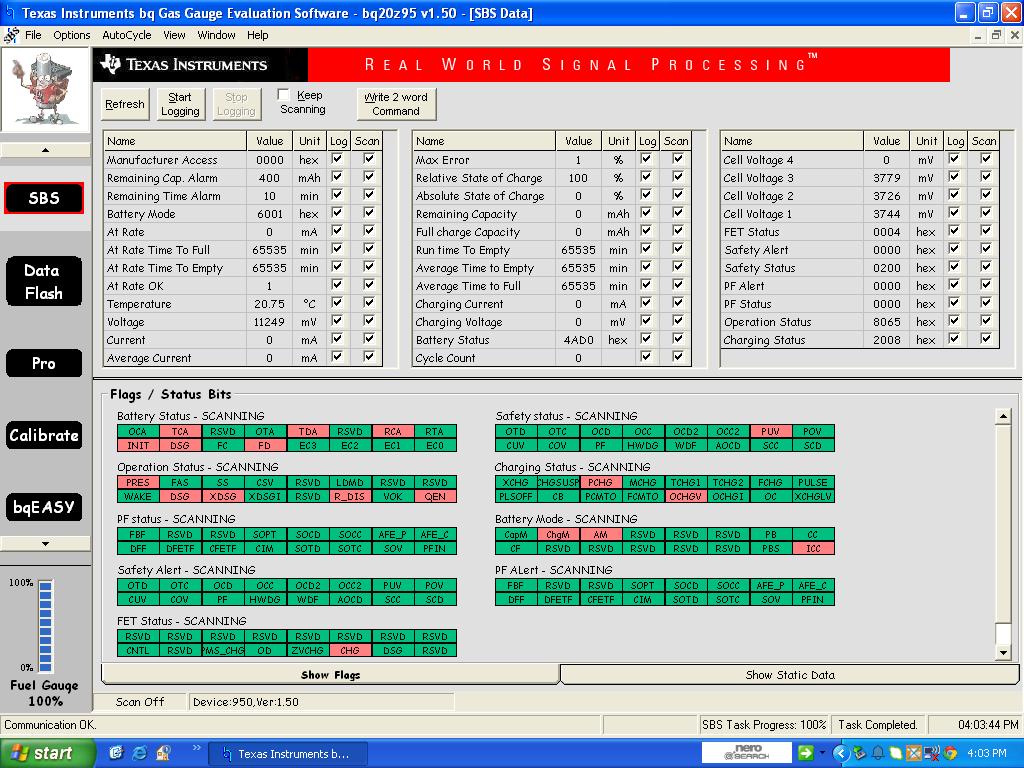The image size is (1024, 768).
Task: Toggle Scan checkbox for Cycle Count
Action: pos(678,357)
